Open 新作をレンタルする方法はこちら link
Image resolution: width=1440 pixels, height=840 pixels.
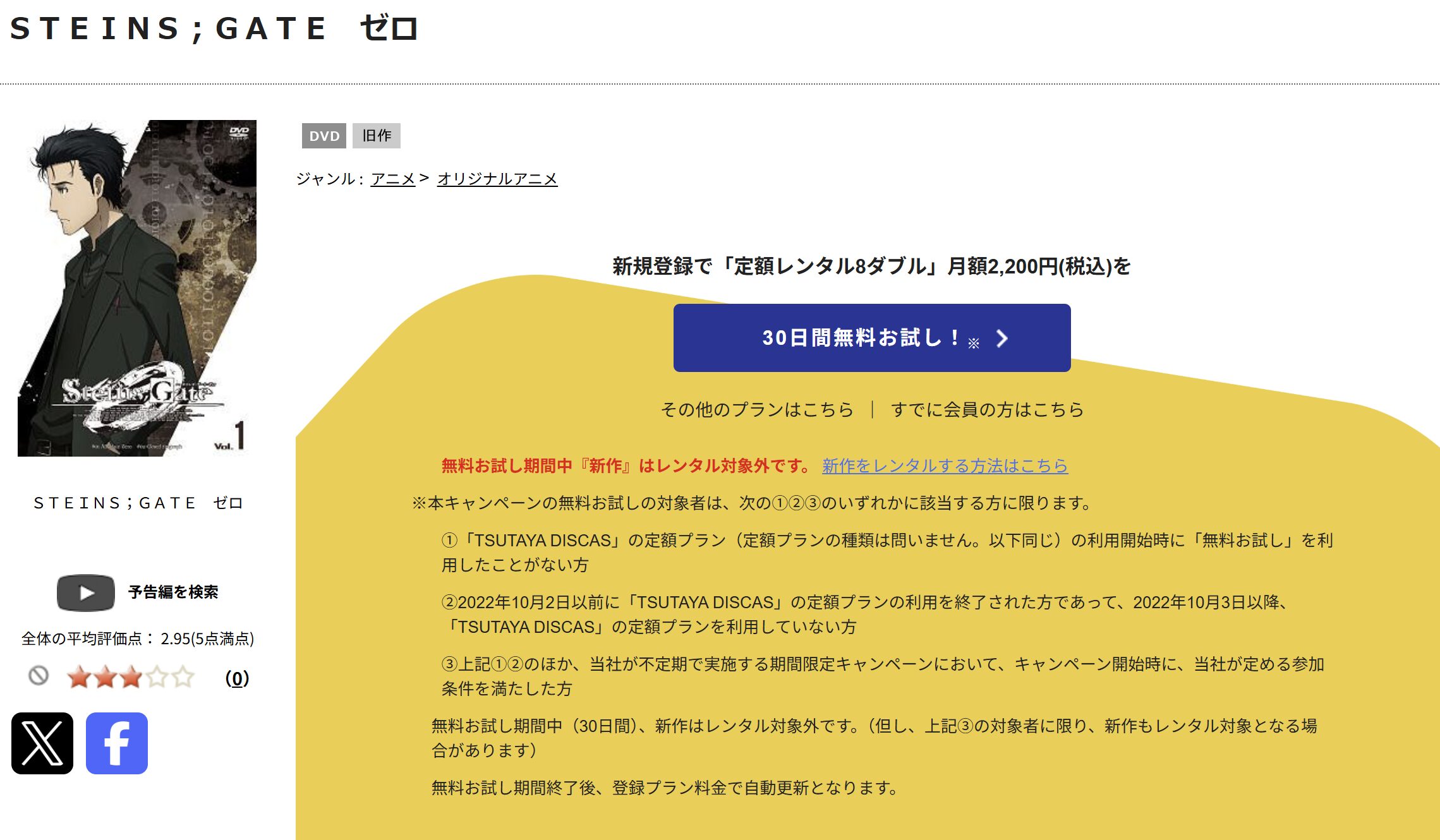tap(945, 466)
